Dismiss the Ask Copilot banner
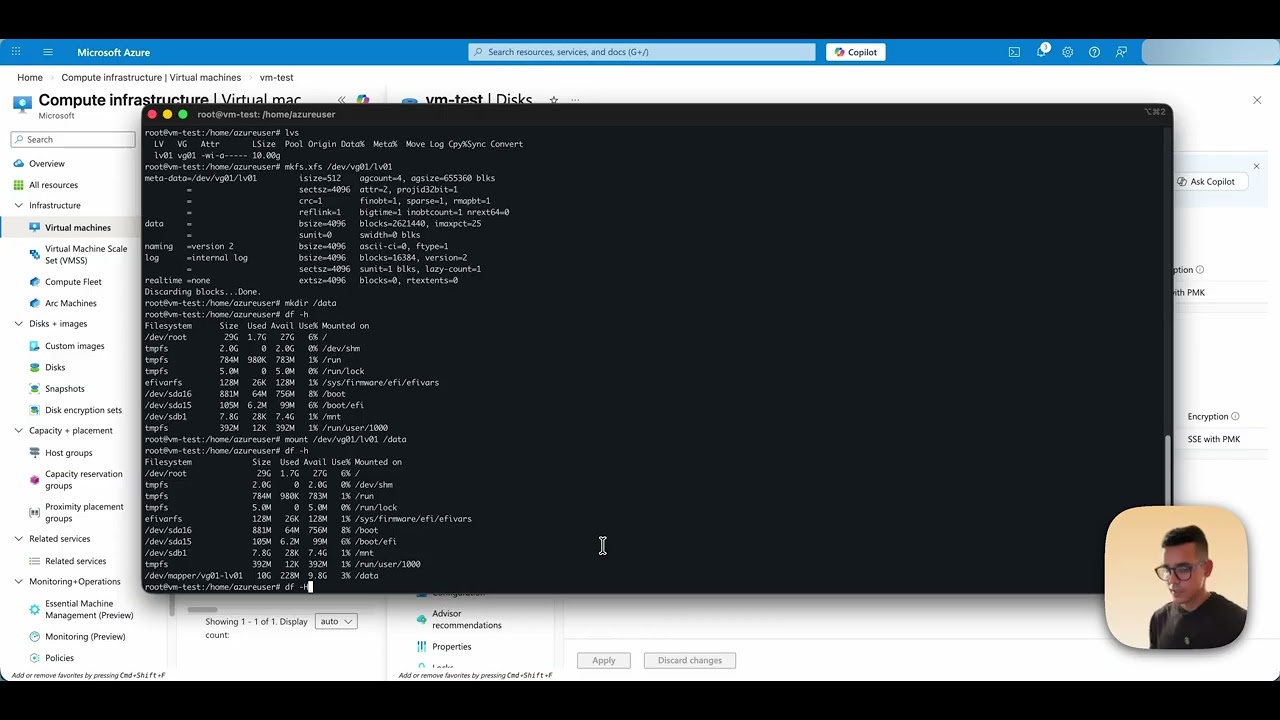This screenshot has width=1280, height=720. point(1256,166)
